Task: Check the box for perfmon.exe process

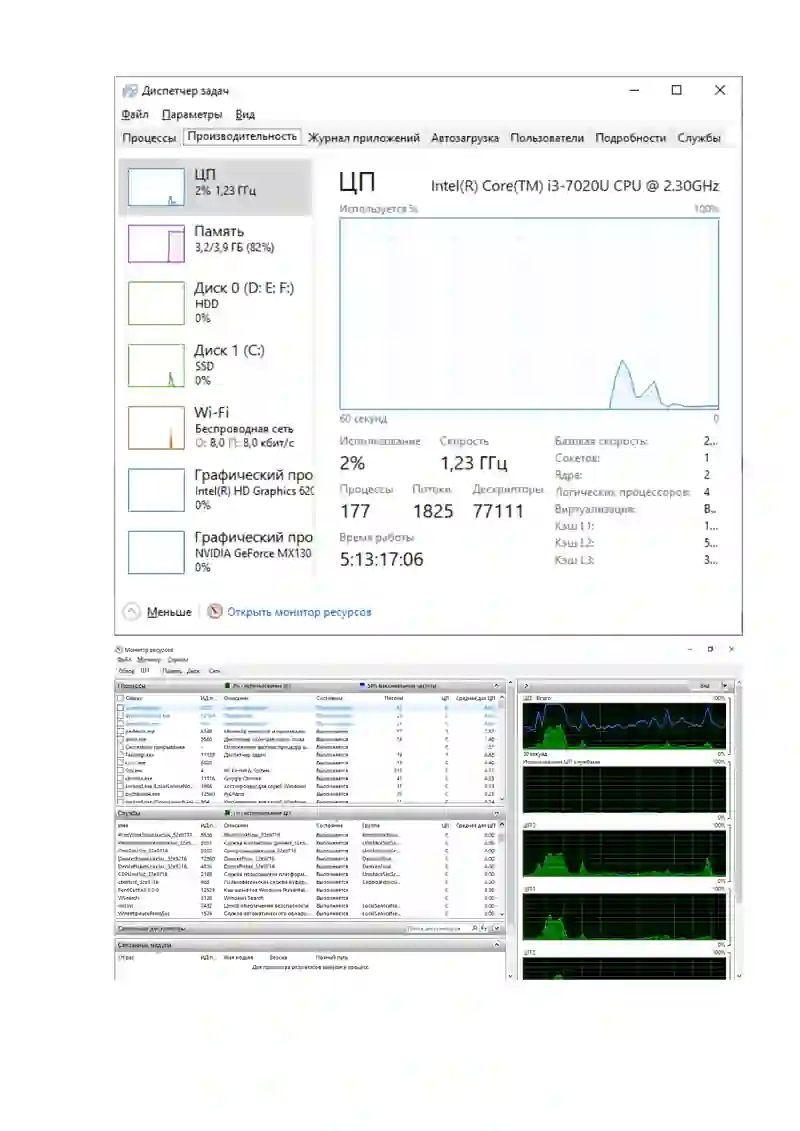Action: pos(120,731)
